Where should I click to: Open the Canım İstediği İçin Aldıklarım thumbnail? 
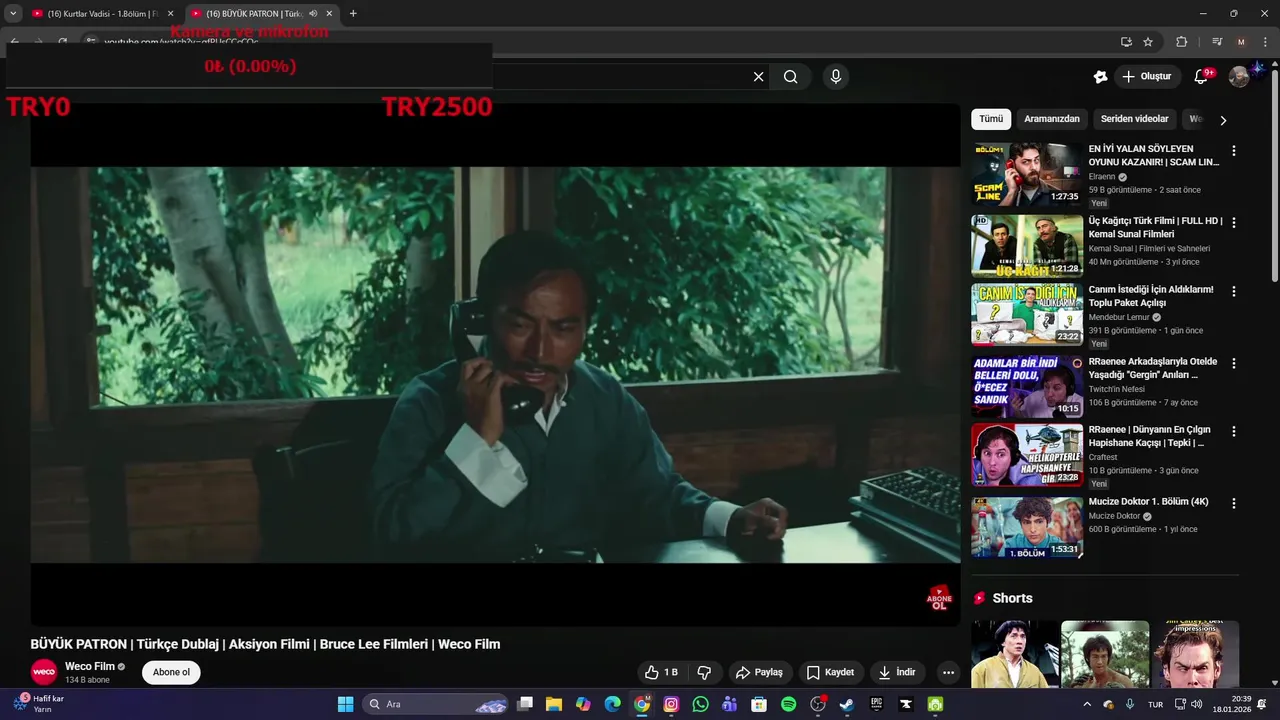(1027, 315)
